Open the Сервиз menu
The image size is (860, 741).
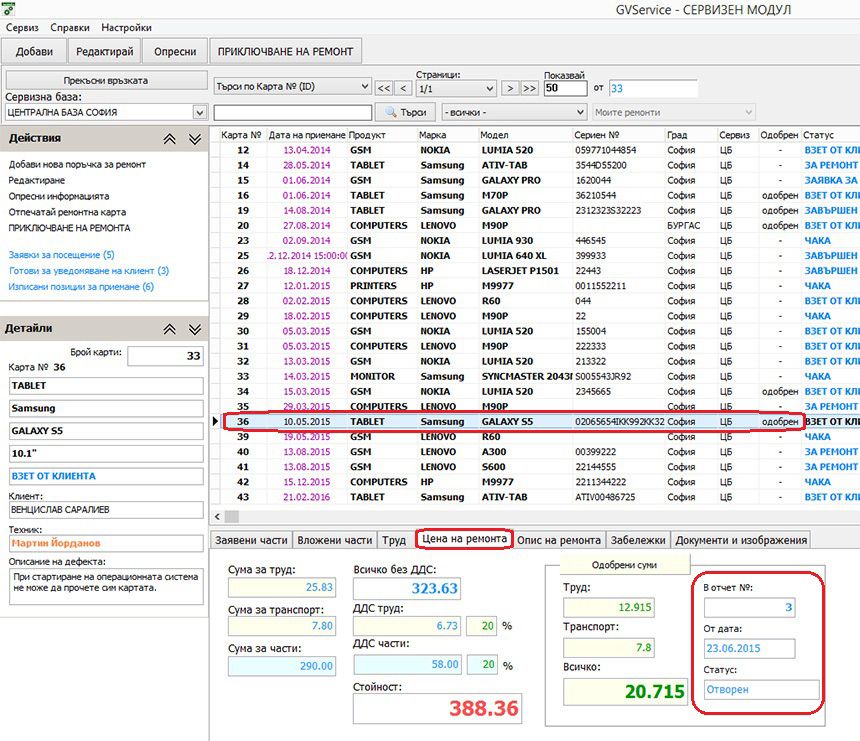22,27
